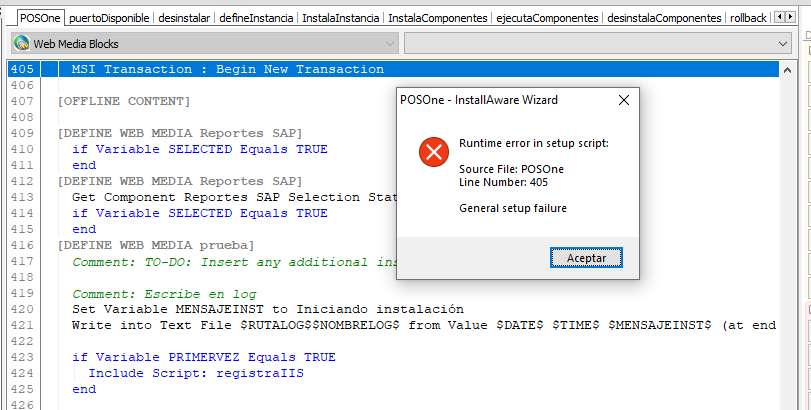The height and width of the screenshot is (410, 811).
Task: Click 'Source File: POSOne' text in dialog
Action: [x=512, y=169]
